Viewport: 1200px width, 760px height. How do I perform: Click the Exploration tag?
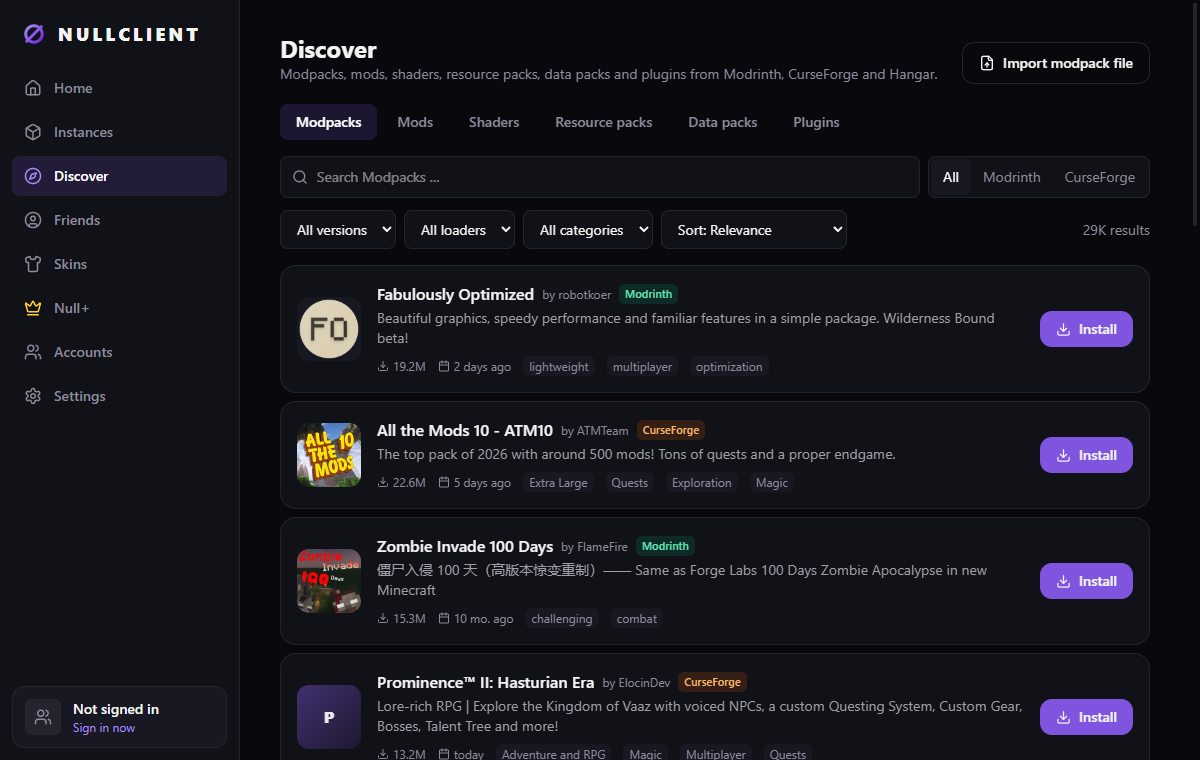(701, 483)
